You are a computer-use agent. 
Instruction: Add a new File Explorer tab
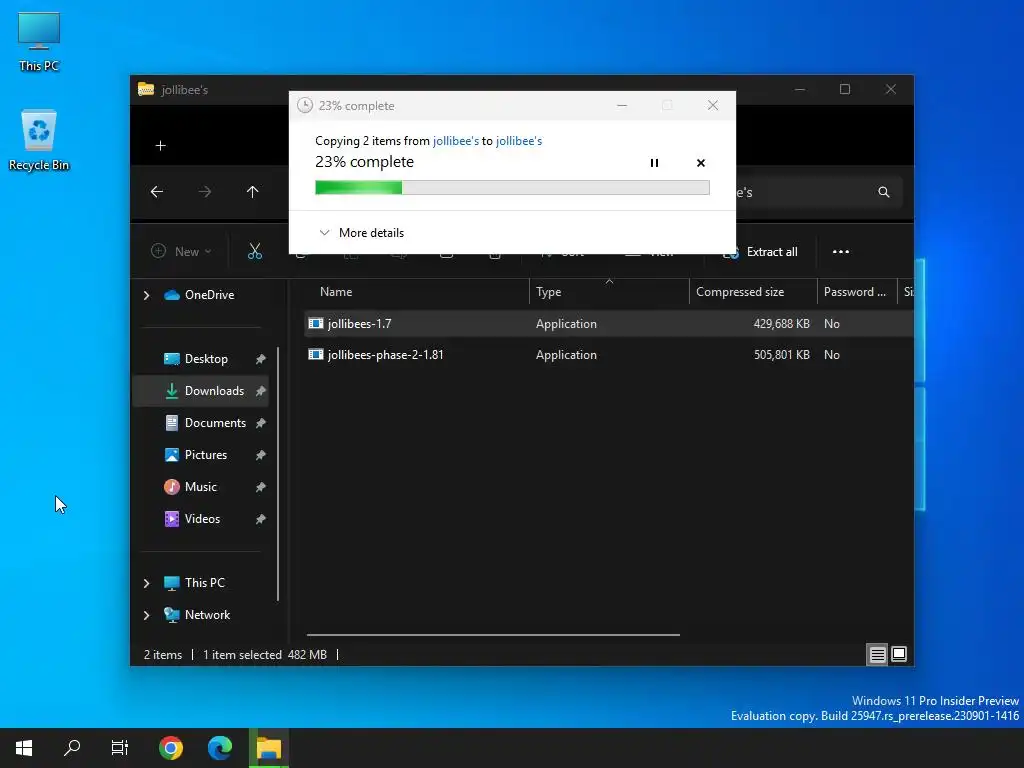point(161,146)
